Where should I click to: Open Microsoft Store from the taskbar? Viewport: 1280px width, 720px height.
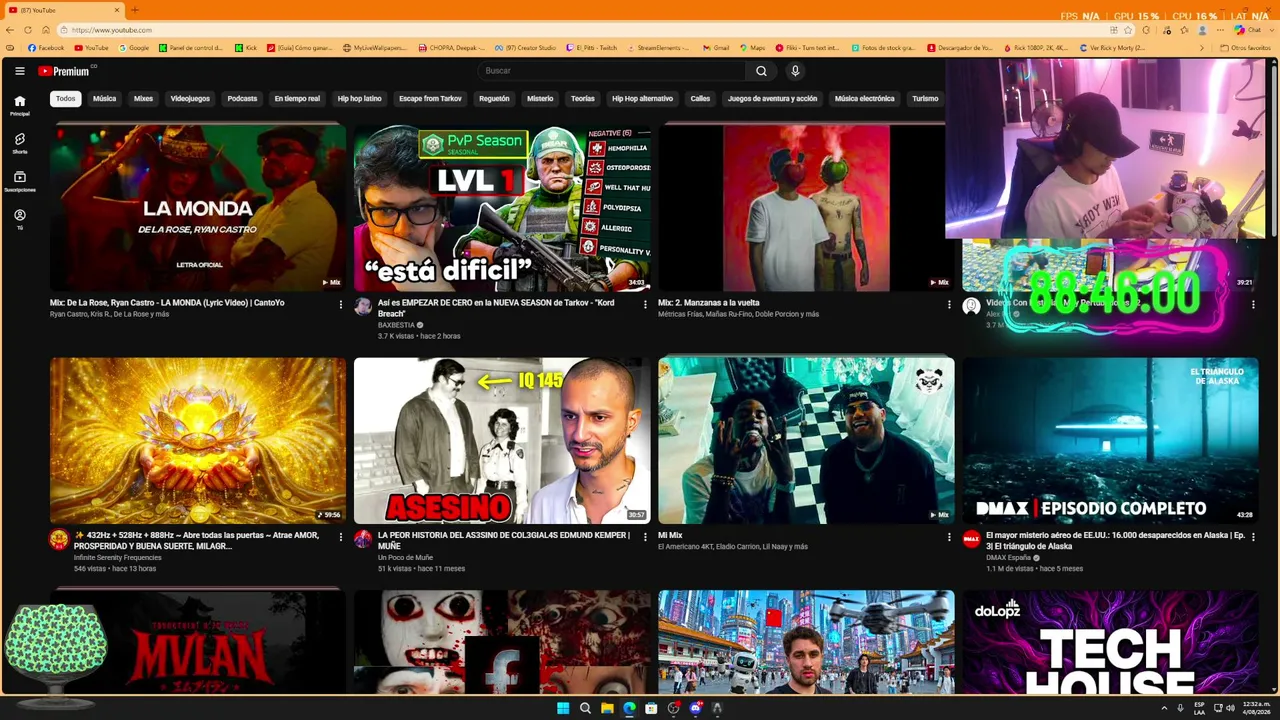click(651, 708)
